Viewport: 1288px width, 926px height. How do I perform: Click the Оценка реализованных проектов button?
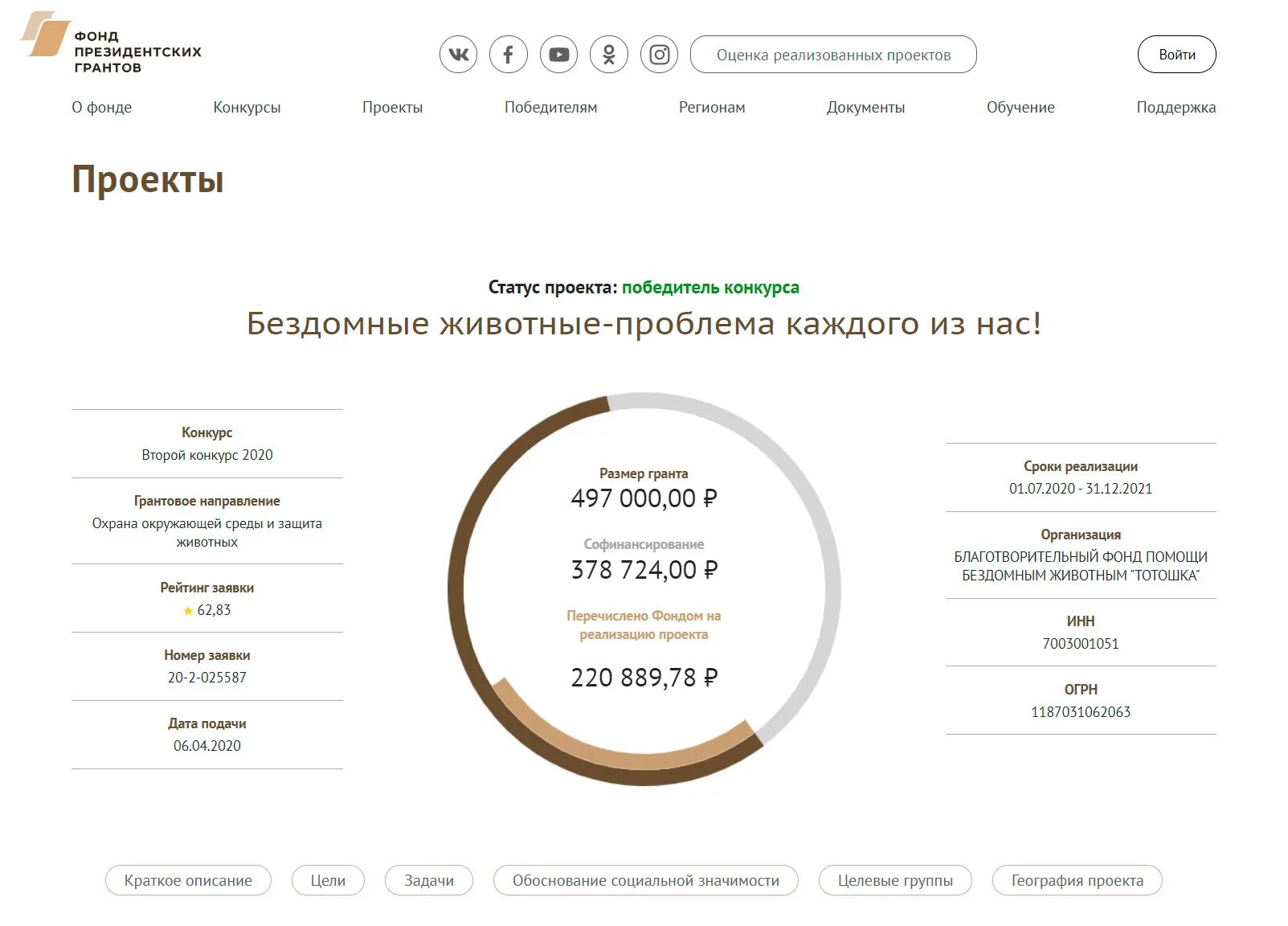point(833,55)
